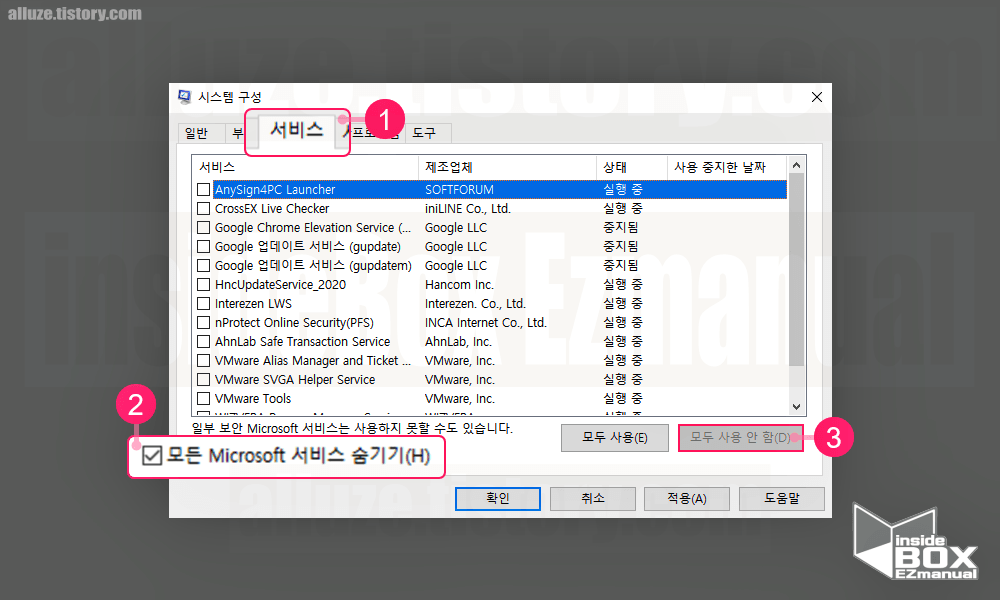Tick AhnLab Safe Transaction Service checkbox
This screenshot has height=600, width=1000.
tap(203, 342)
